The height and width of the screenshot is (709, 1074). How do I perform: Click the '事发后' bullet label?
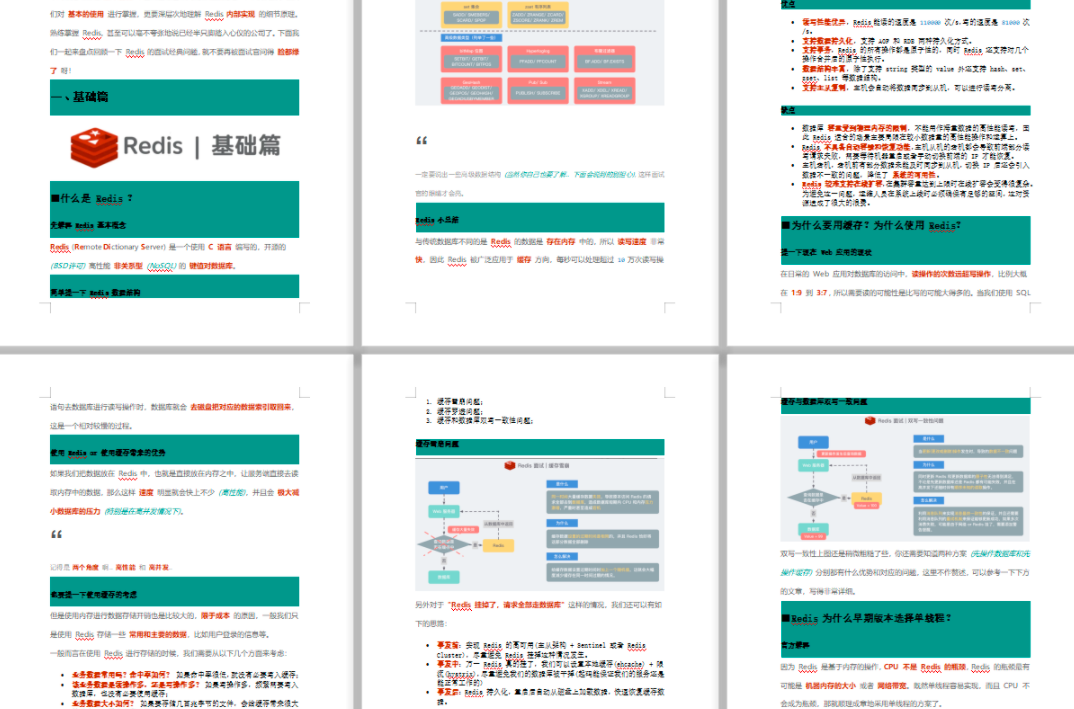(x=447, y=692)
